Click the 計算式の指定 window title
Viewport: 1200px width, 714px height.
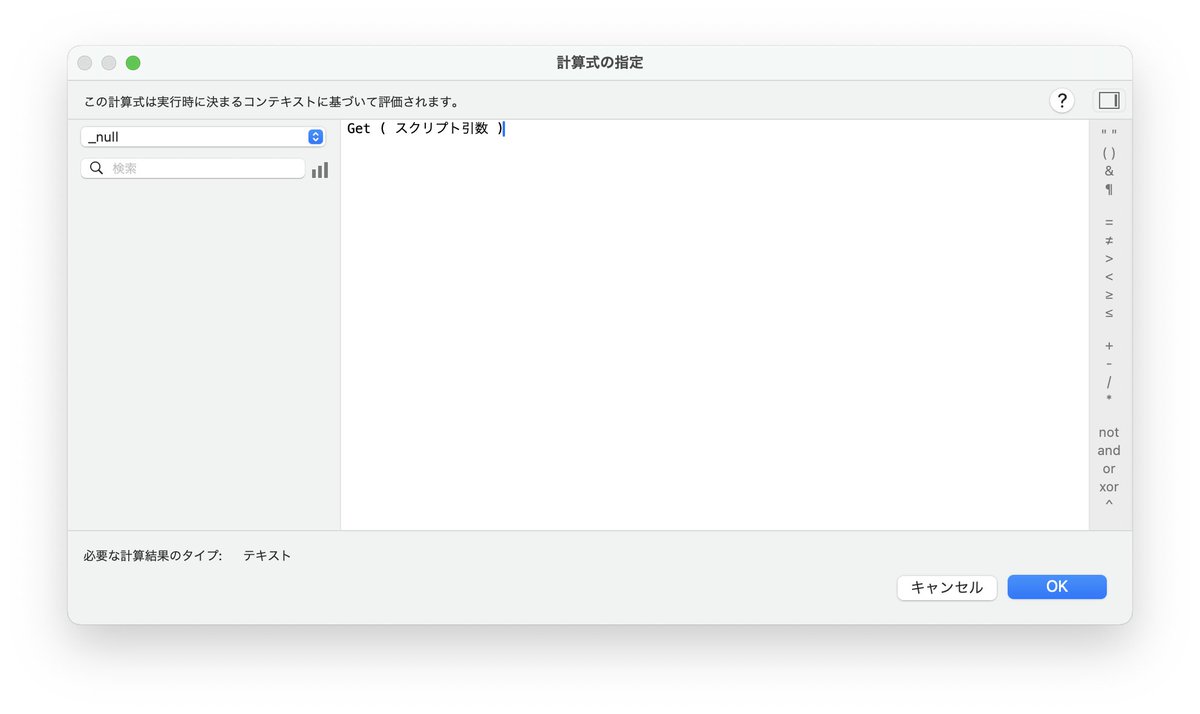coord(600,63)
